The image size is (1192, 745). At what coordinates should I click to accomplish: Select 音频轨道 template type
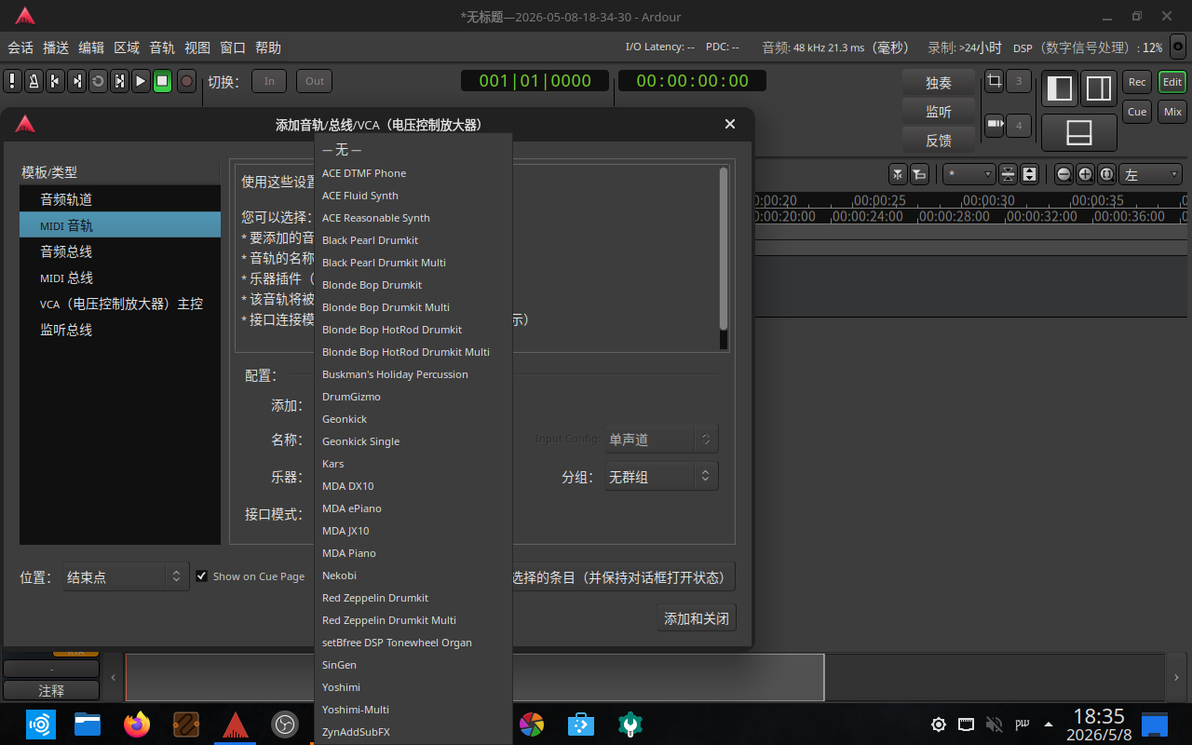point(120,199)
